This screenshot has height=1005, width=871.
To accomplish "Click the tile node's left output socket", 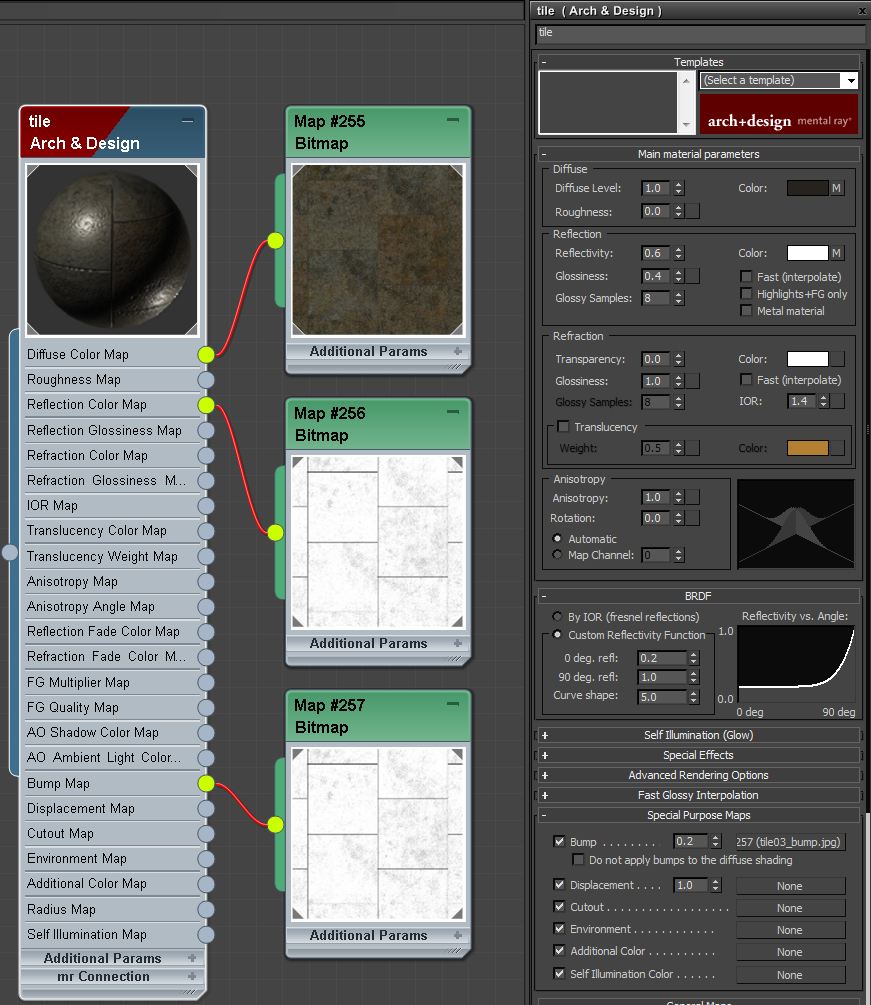I will (x=10, y=552).
